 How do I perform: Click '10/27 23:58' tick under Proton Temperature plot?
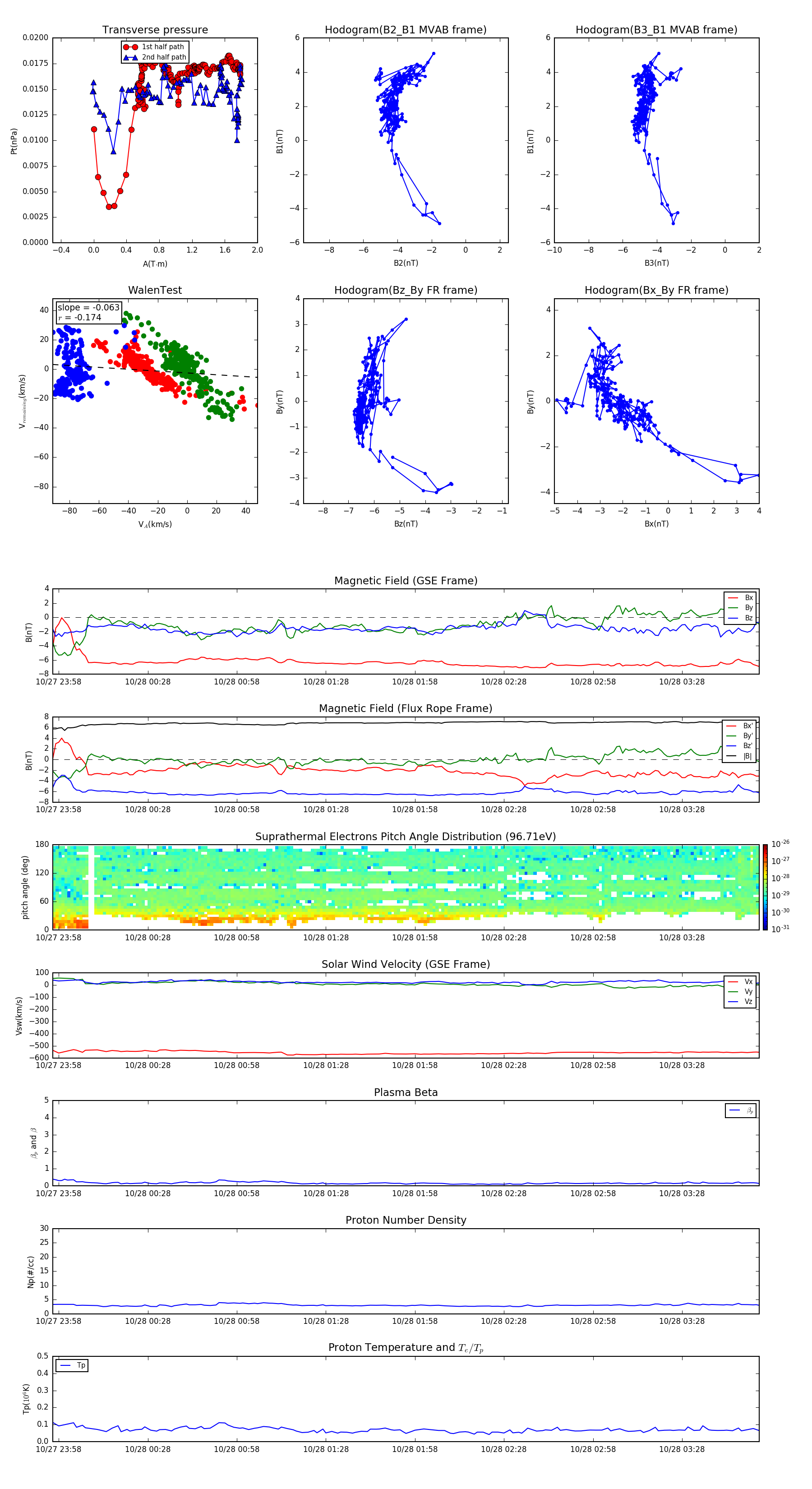click(58, 1449)
